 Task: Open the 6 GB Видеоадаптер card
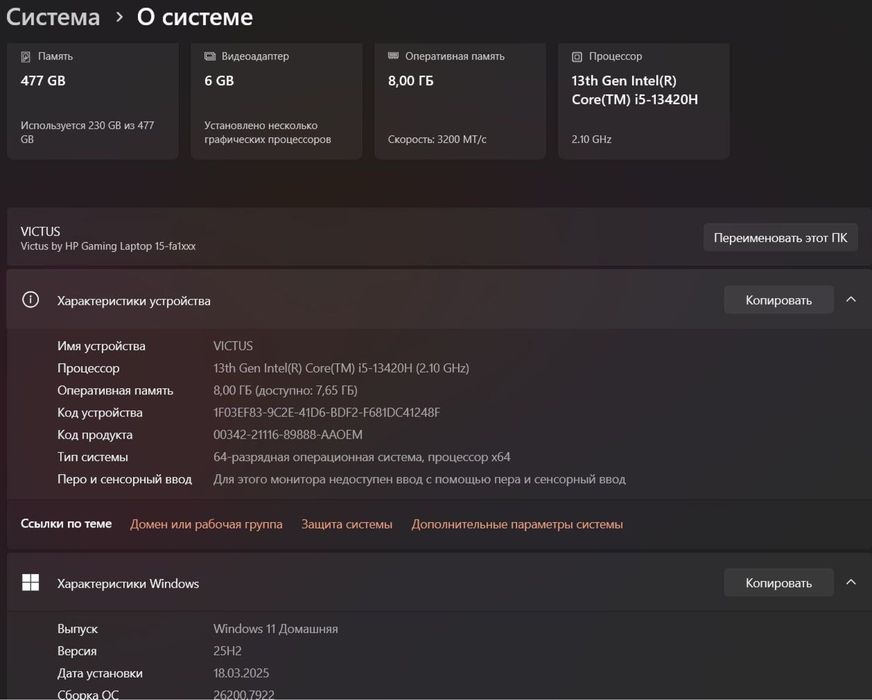[x=276, y=101]
